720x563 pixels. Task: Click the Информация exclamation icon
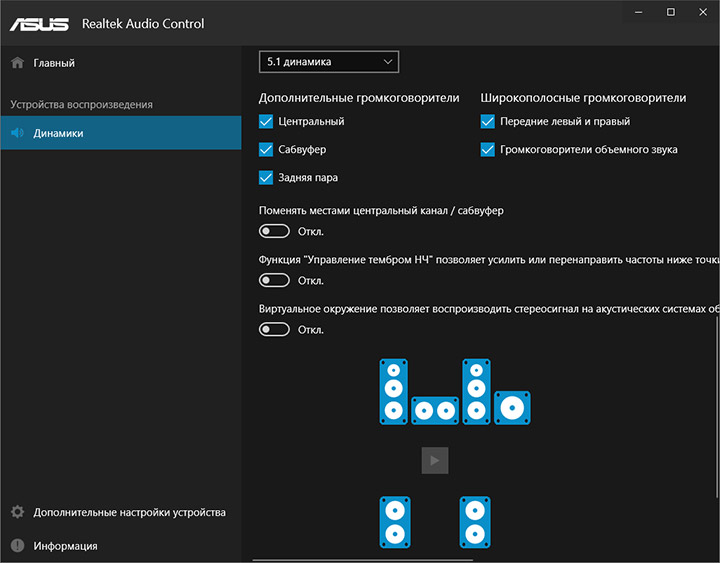tap(17, 546)
